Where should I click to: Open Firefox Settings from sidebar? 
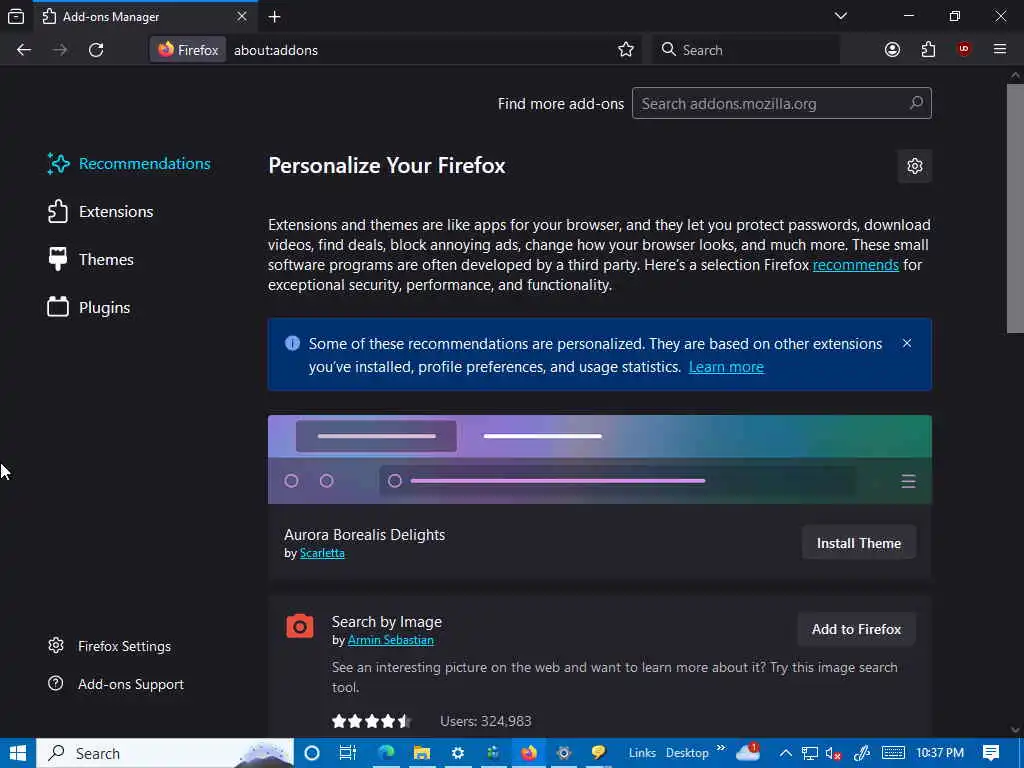click(x=110, y=646)
